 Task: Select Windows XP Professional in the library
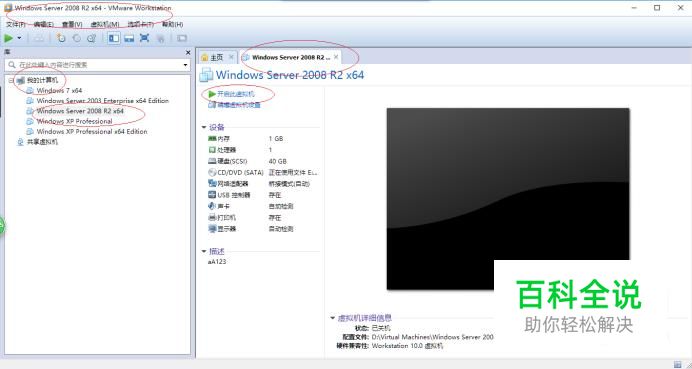click(x=74, y=121)
